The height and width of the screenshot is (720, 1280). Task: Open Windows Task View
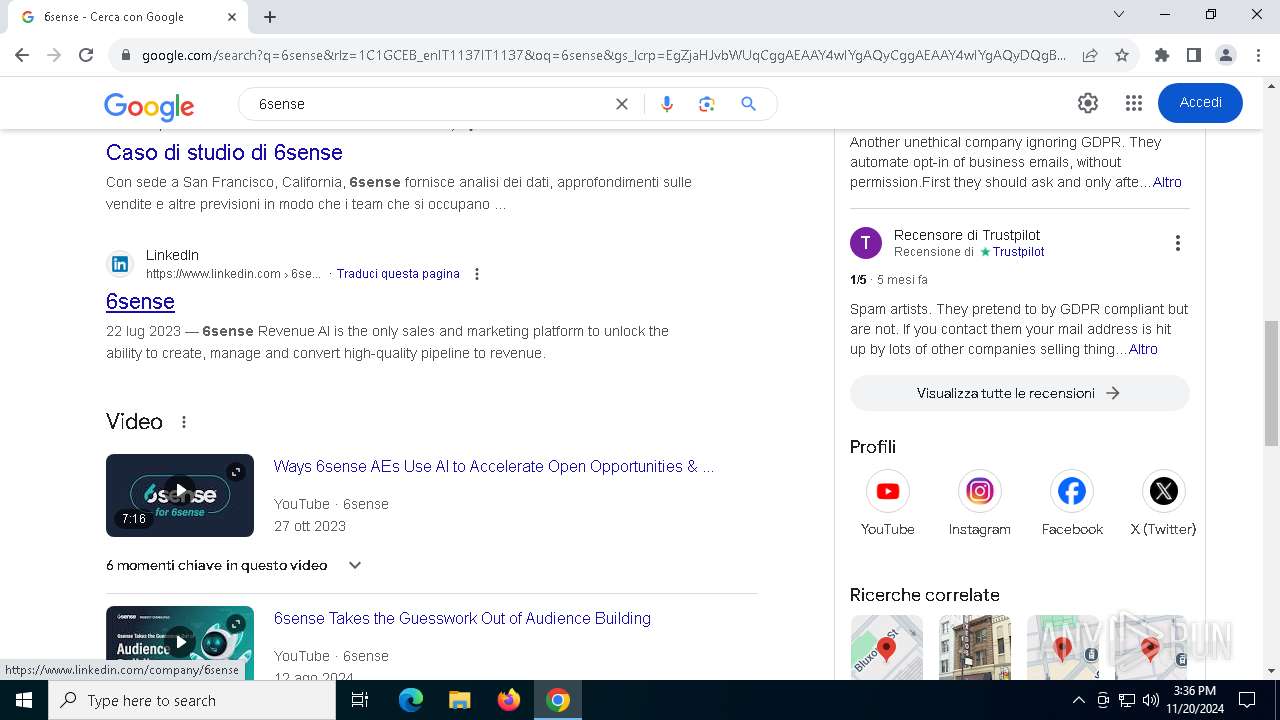coord(360,700)
